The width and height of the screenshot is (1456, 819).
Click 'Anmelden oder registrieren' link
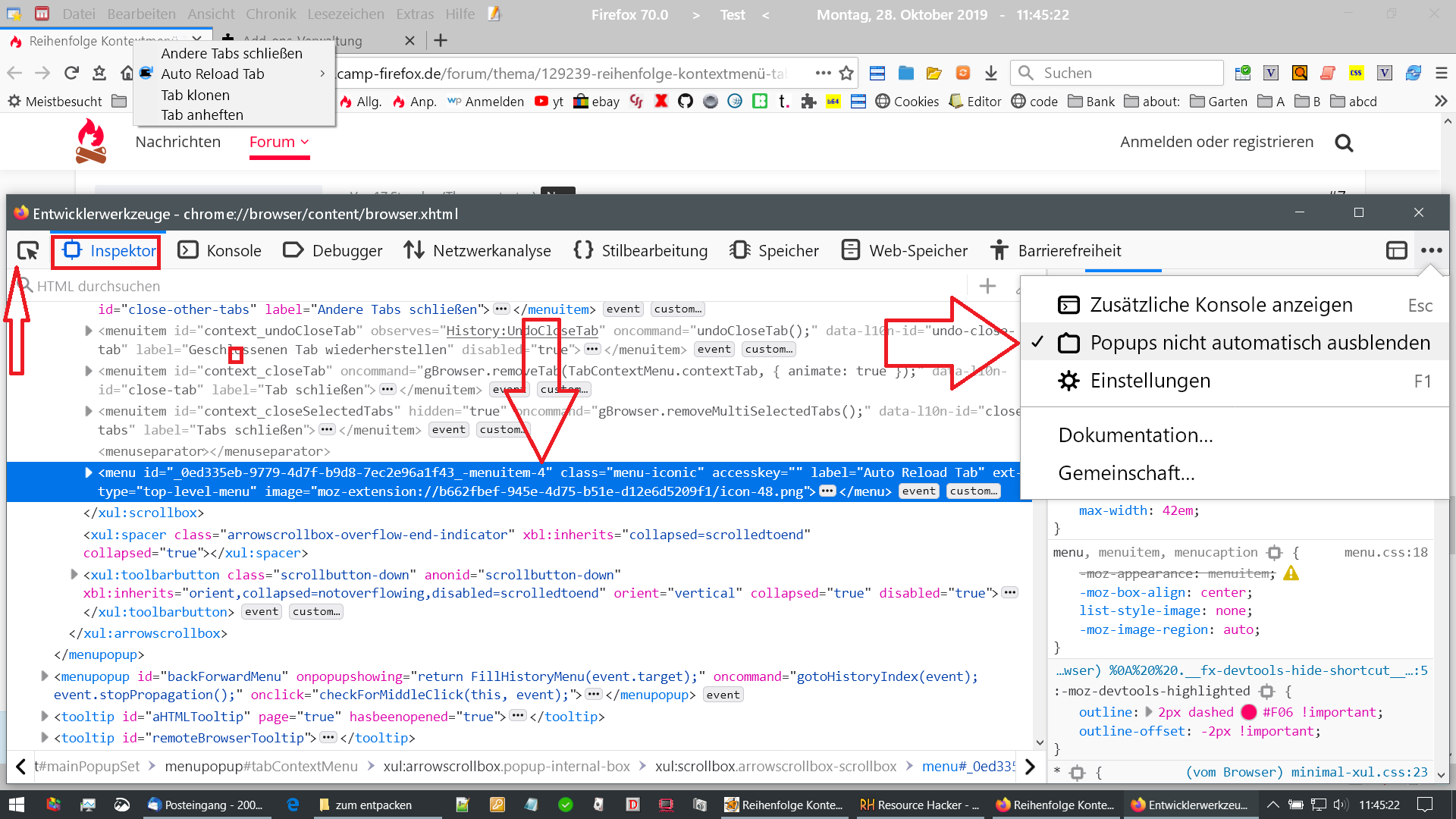(1216, 142)
